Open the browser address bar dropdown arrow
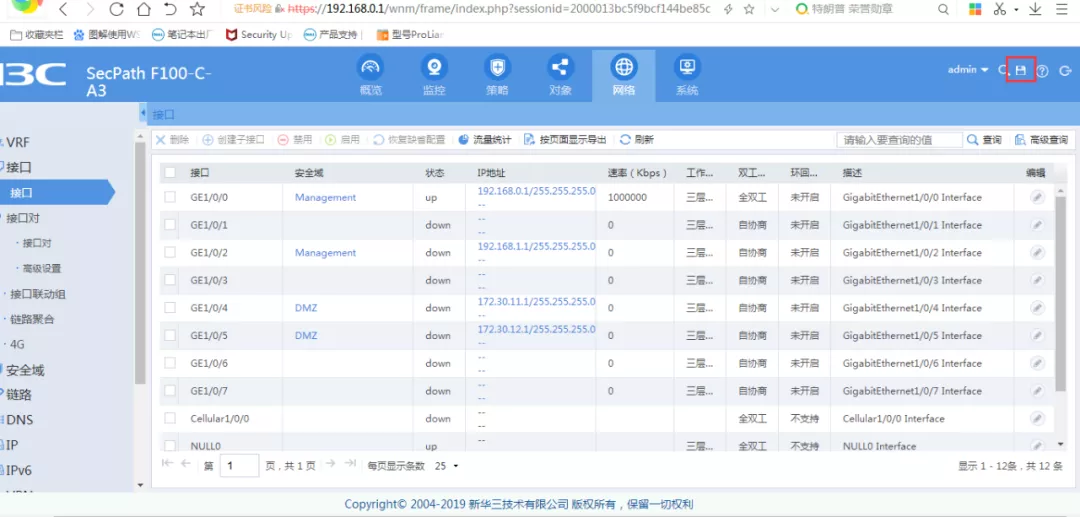This screenshot has height=517, width=1080. tap(775, 9)
